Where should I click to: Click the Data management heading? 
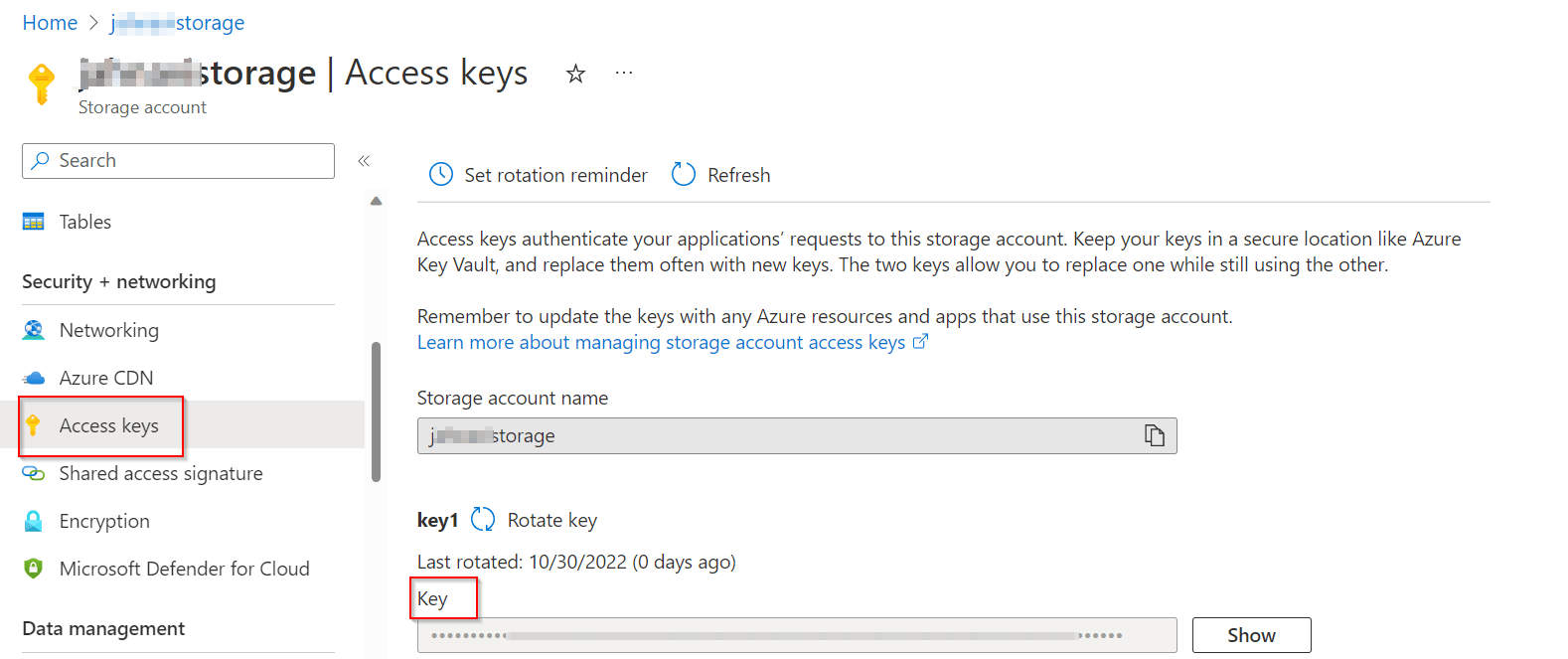pyautogui.click(x=103, y=628)
